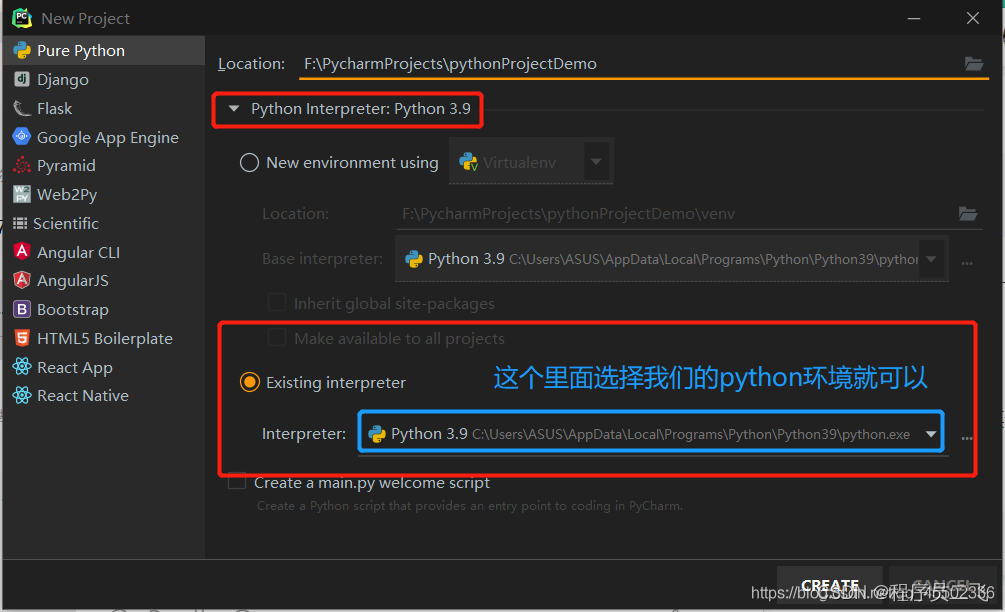This screenshot has height=612, width=1005.
Task: Toggle Inherit global site-packages checkbox
Action: tap(277, 302)
